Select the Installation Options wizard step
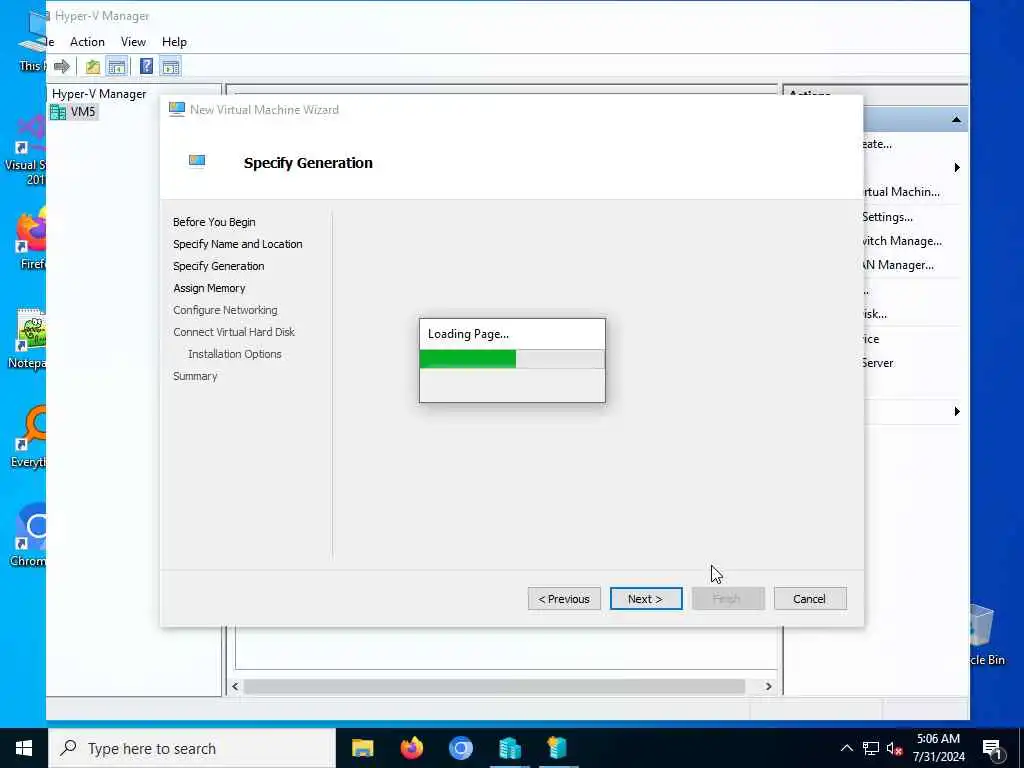Screen dimensions: 1024x768 234,354
